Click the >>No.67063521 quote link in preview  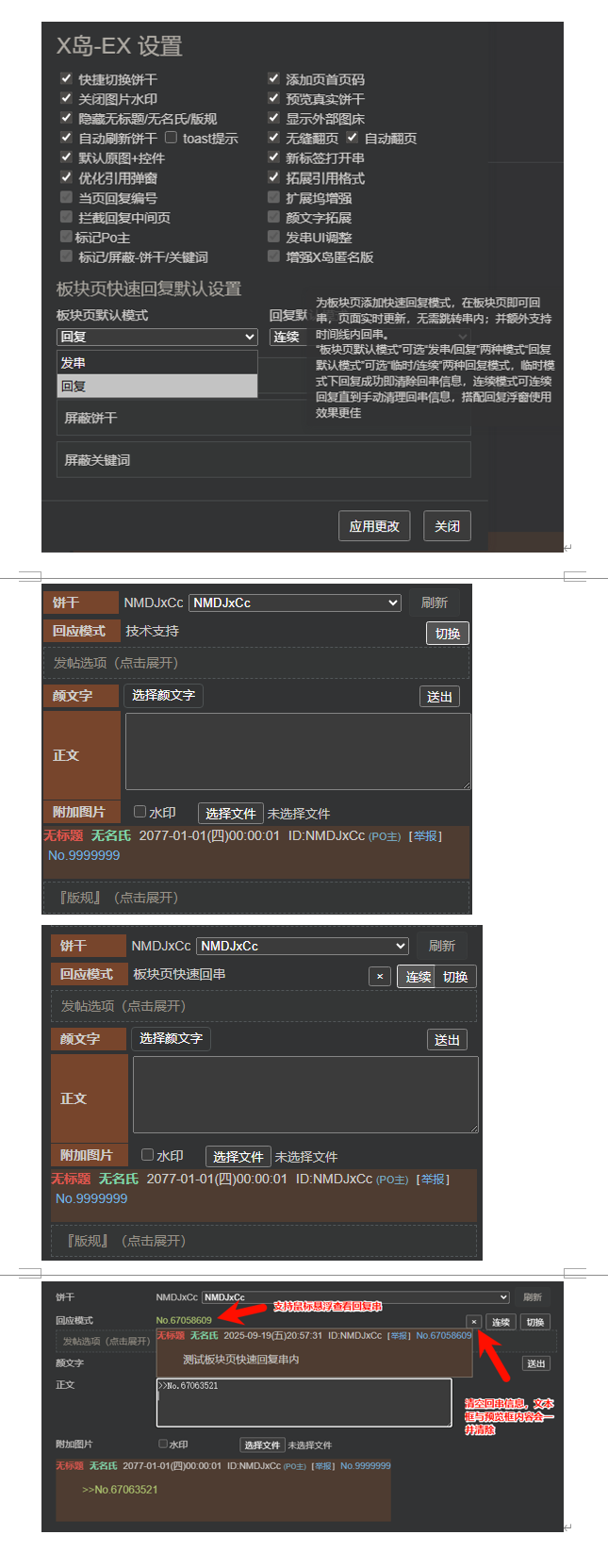click(120, 1490)
